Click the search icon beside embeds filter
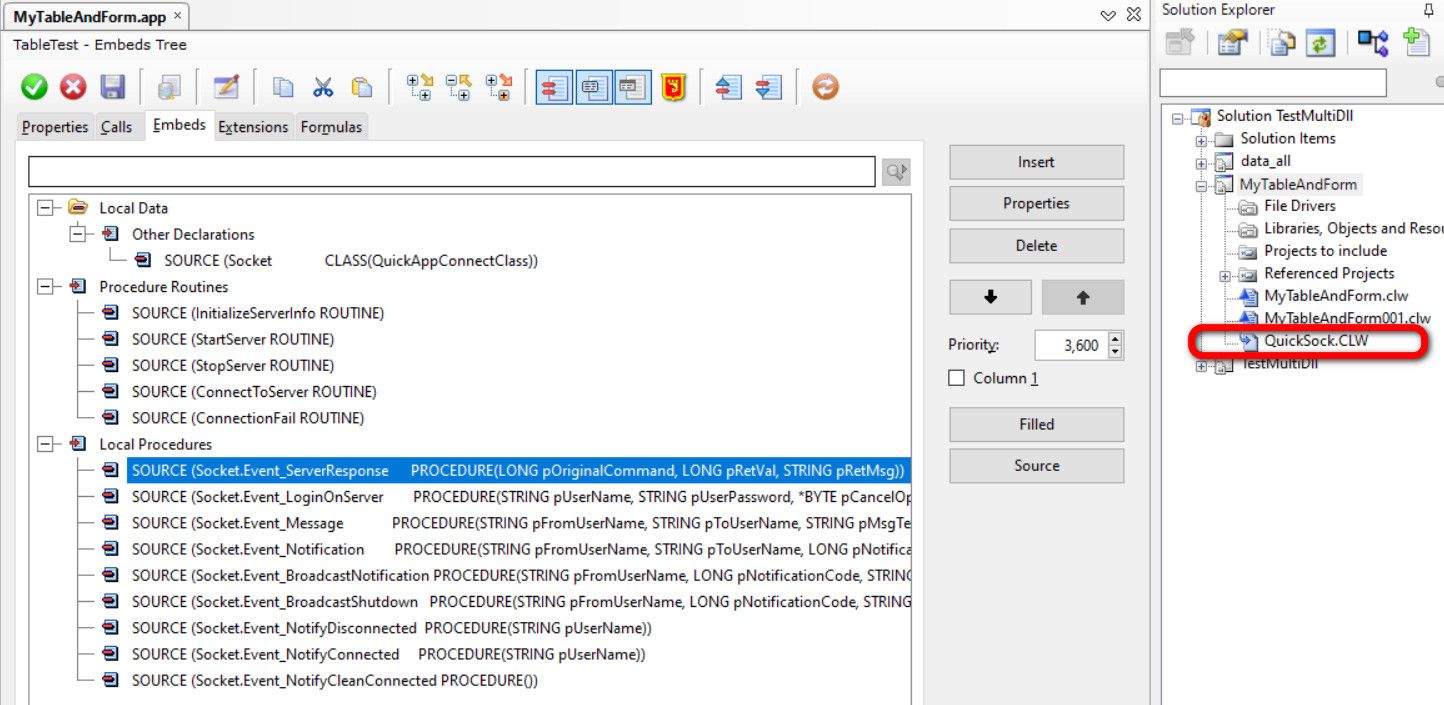Screen dimensions: 1444x705 [x=896, y=172]
